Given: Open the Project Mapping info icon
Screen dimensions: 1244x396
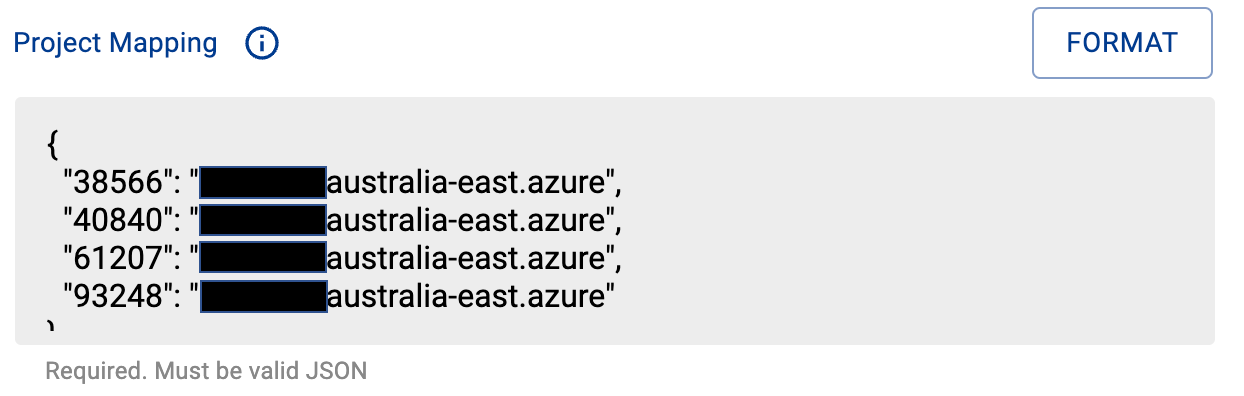Looking at the screenshot, I should (262, 44).
